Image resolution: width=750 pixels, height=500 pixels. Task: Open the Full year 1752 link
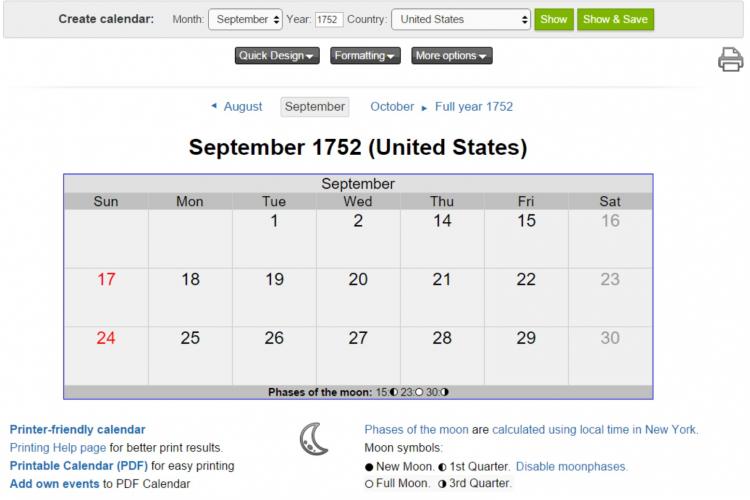coord(474,107)
